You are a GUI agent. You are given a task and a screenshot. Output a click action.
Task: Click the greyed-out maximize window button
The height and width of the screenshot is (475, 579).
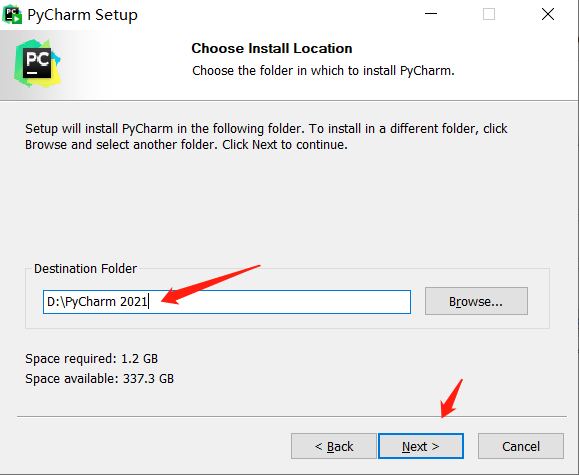(489, 14)
